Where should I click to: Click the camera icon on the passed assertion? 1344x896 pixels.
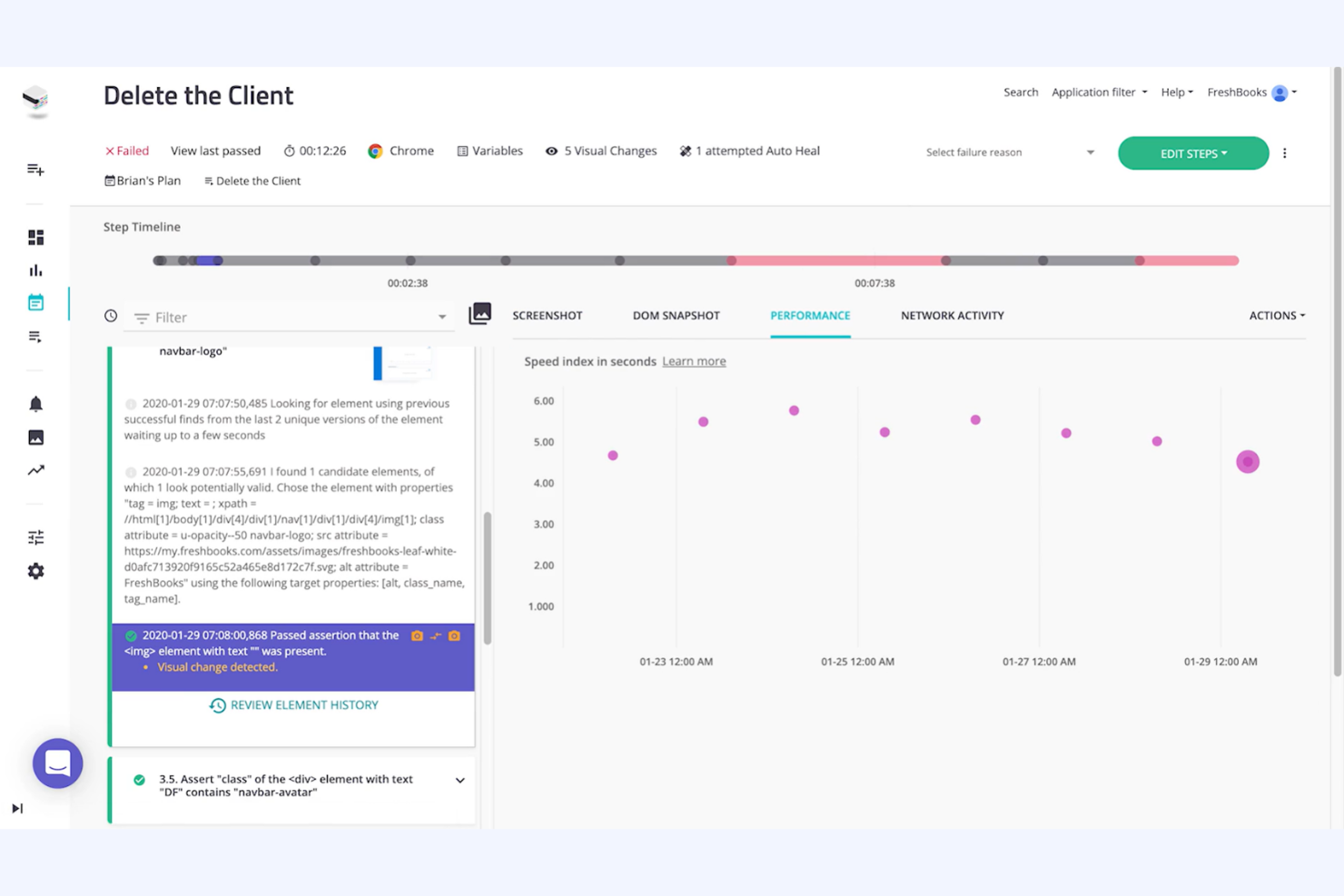tap(417, 636)
